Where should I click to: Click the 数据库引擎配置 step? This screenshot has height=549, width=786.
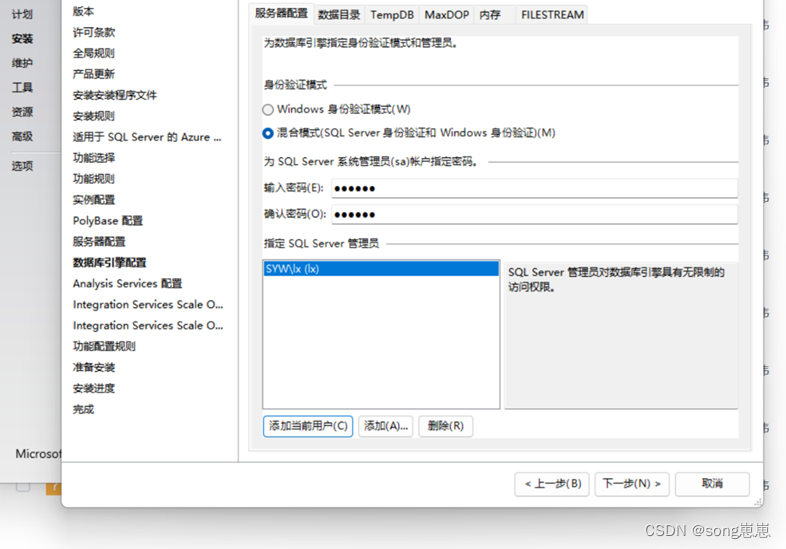point(109,263)
